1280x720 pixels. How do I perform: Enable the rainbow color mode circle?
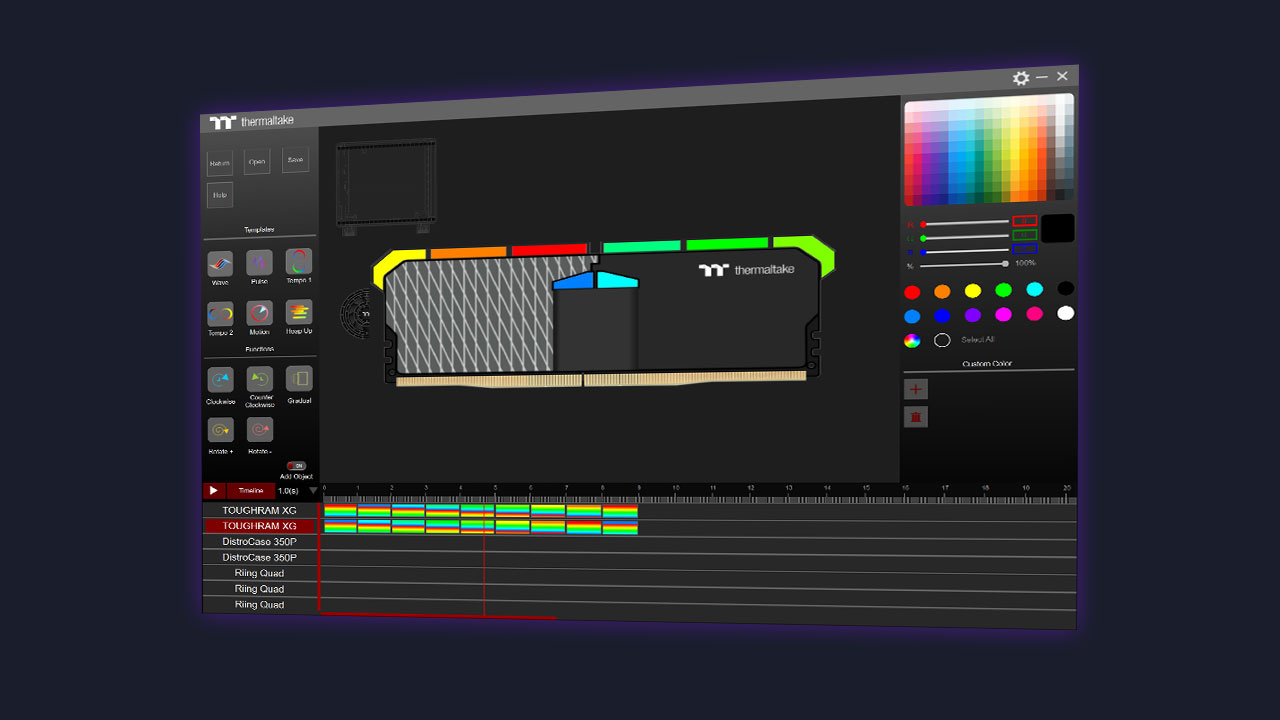point(912,340)
